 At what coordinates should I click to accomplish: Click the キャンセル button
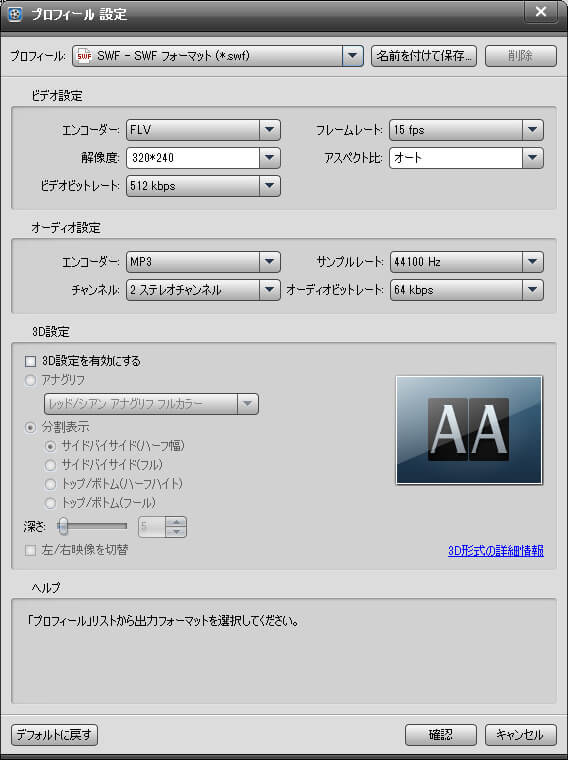click(x=521, y=735)
